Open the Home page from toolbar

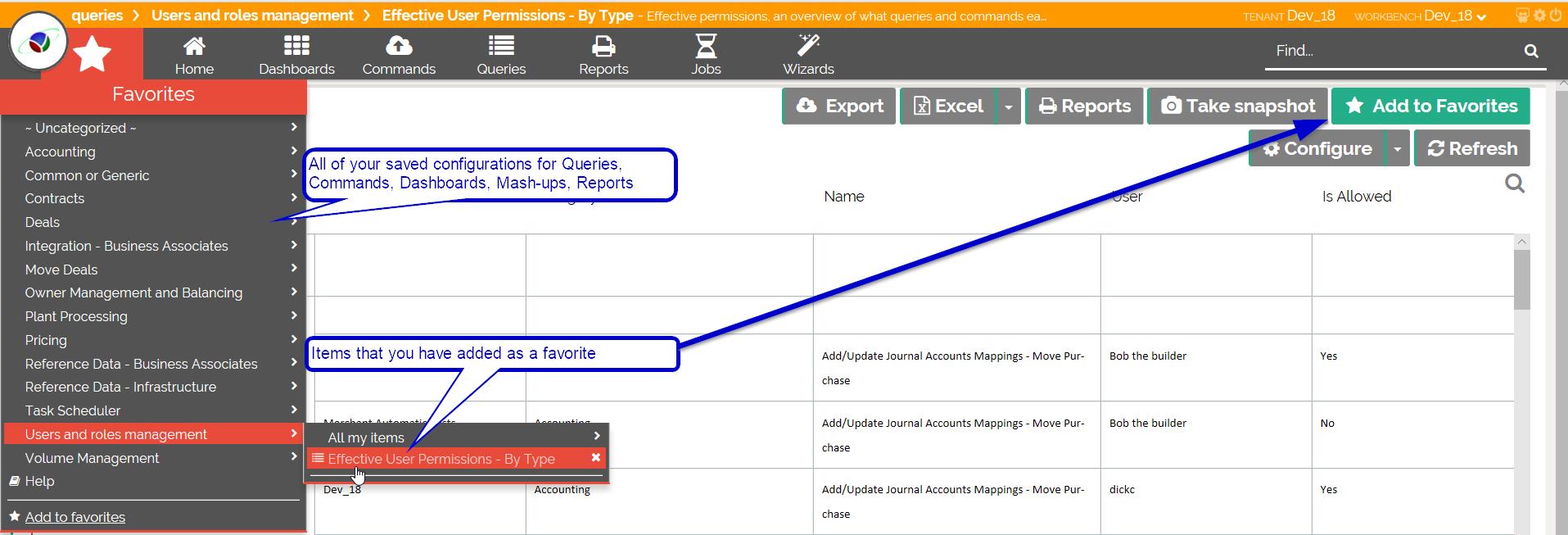[x=194, y=55]
